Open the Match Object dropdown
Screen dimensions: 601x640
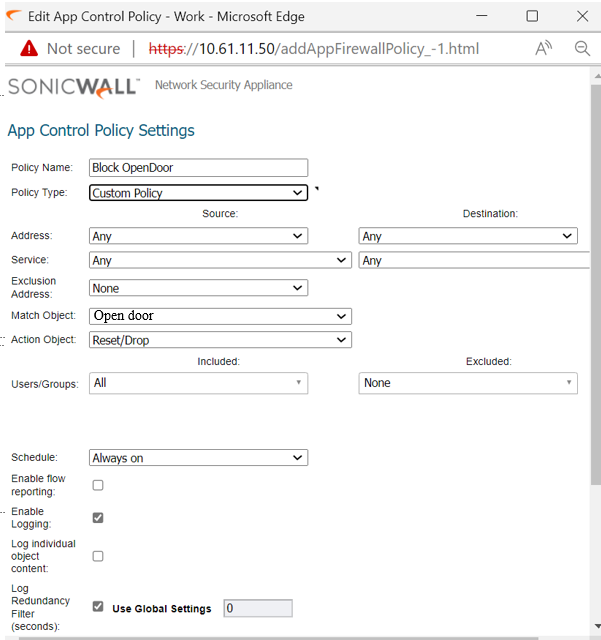[x=220, y=316]
